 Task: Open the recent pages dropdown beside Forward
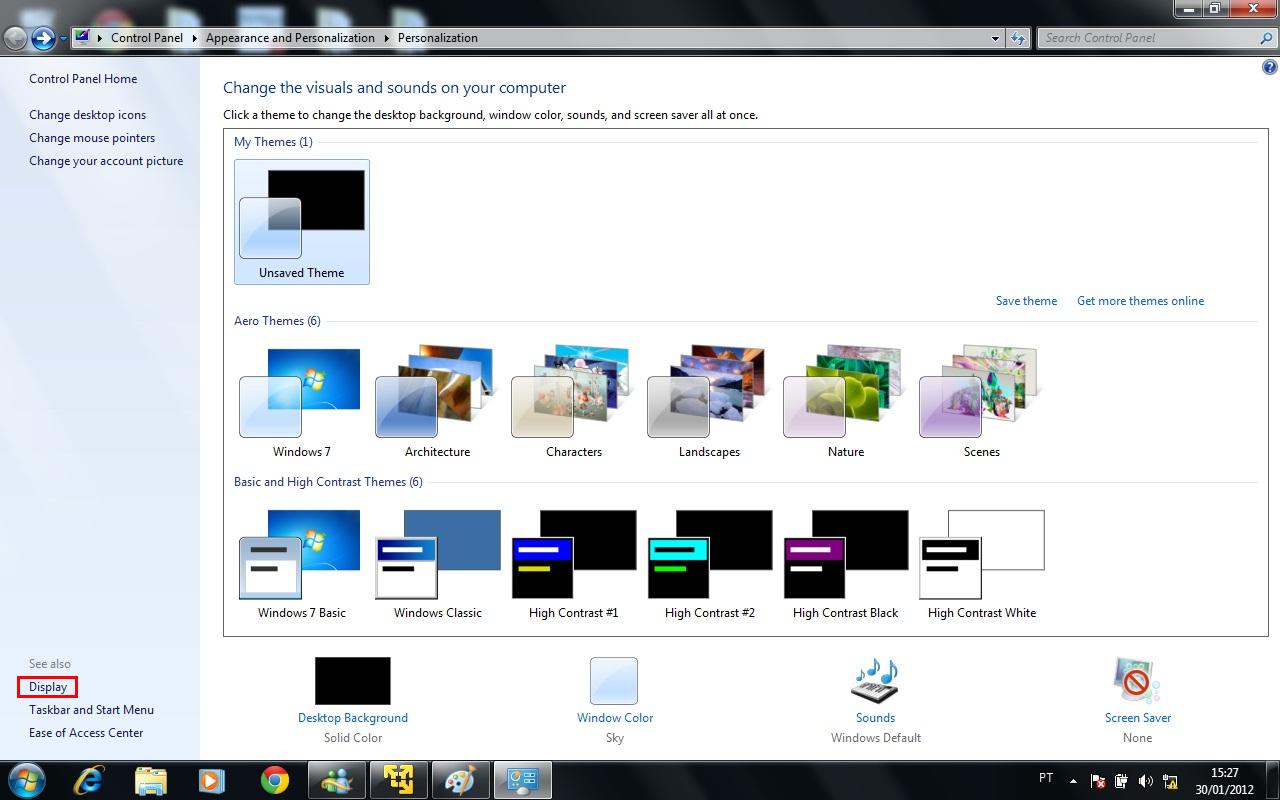tap(63, 38)
